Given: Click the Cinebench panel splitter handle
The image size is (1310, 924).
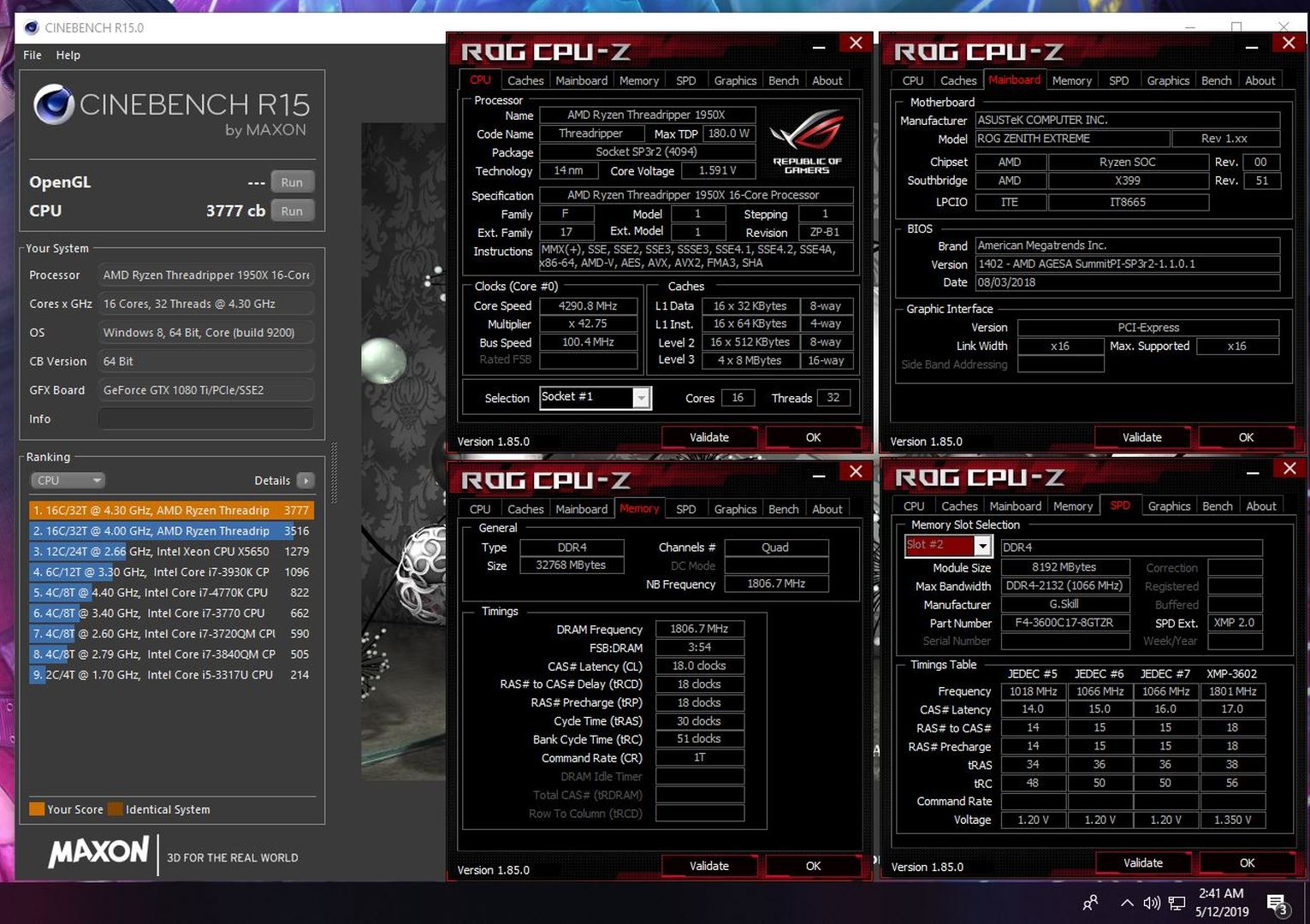Looking at the screenshot, I should click(x=334, y=472).
